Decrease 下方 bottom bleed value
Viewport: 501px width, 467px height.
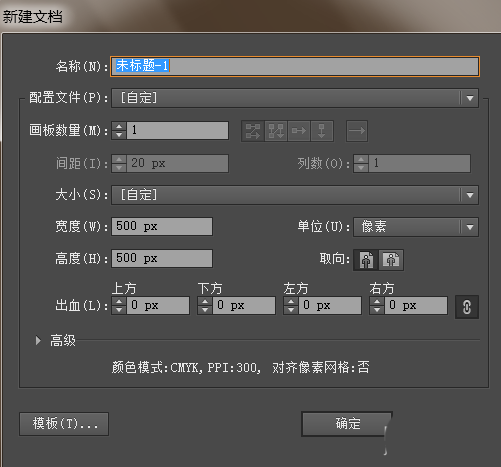tap(205, 310)
